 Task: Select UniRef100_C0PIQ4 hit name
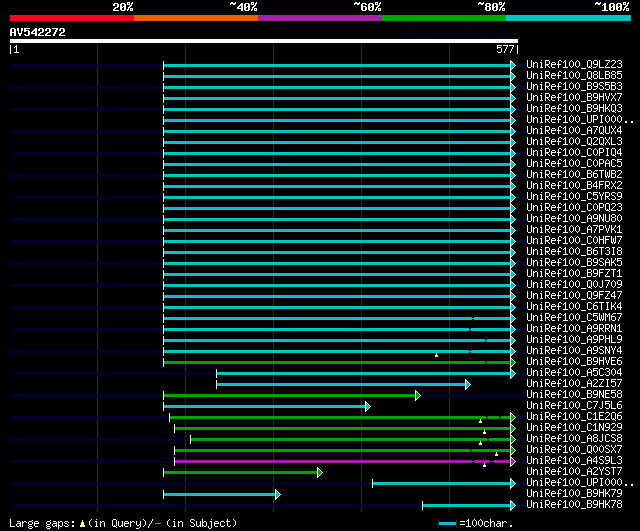574,153
